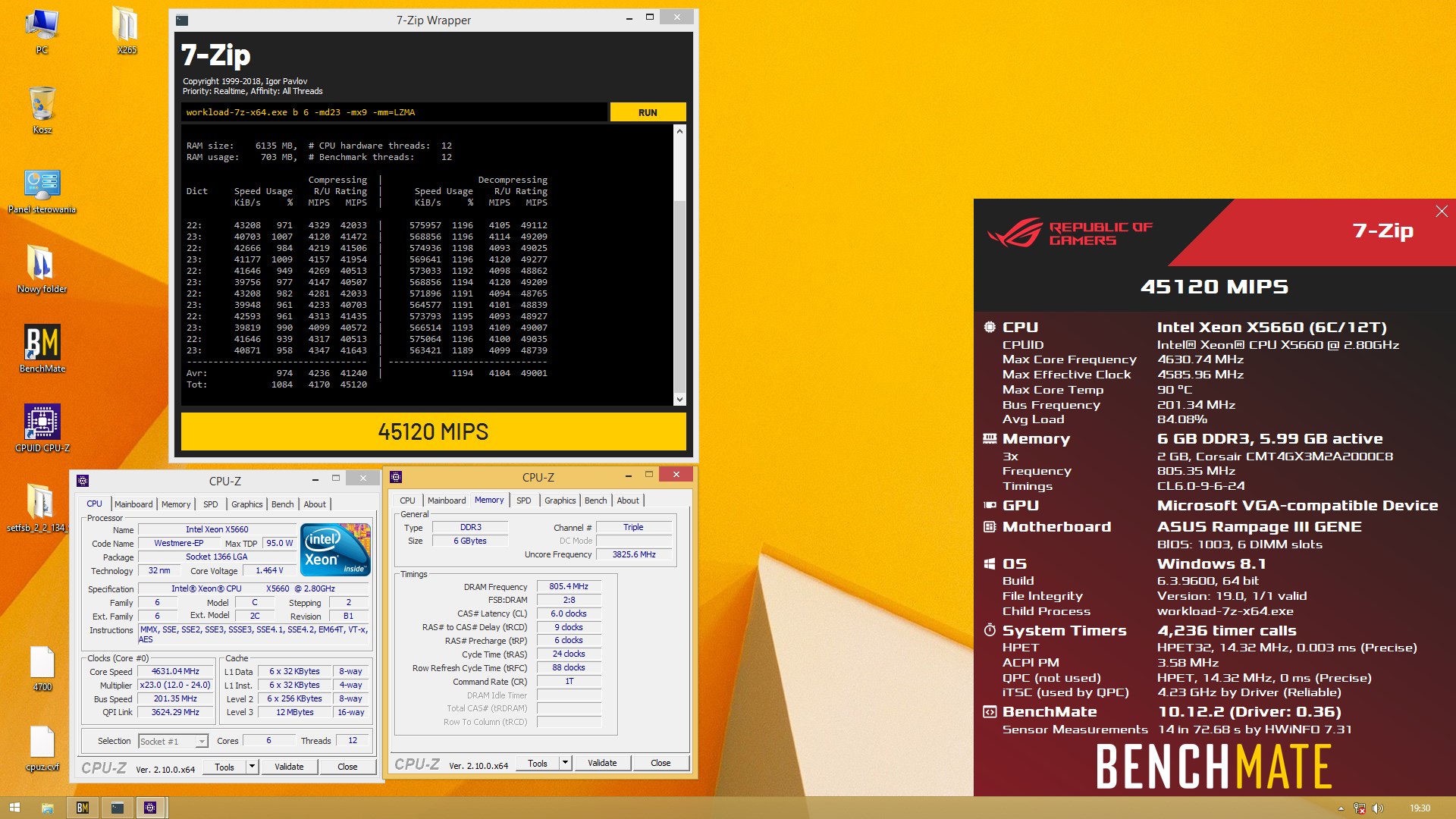Screen dimensions: 1456x819
Task: Click DRAM Frequency value 805.4 MHz
Action: 569,586
